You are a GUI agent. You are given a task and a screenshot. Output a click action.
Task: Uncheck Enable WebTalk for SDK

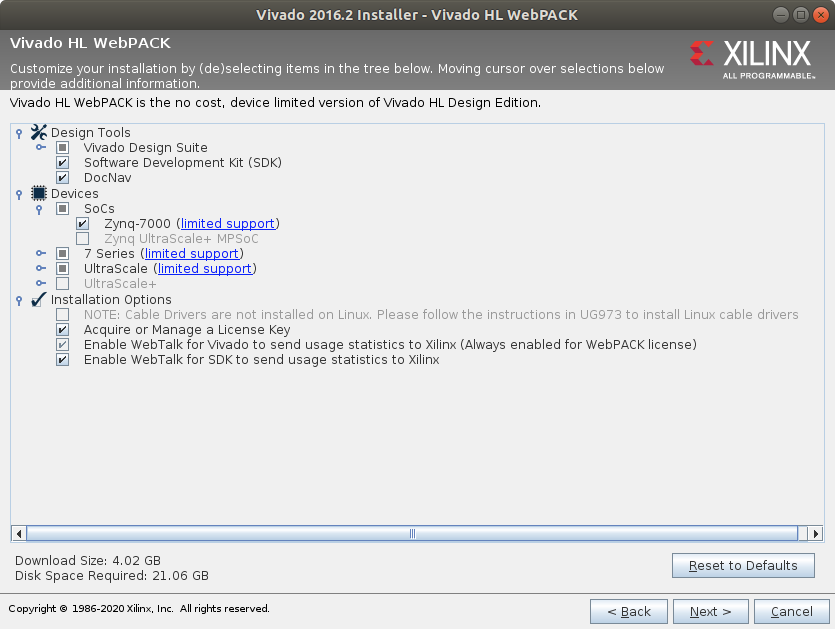coord(62,360)
